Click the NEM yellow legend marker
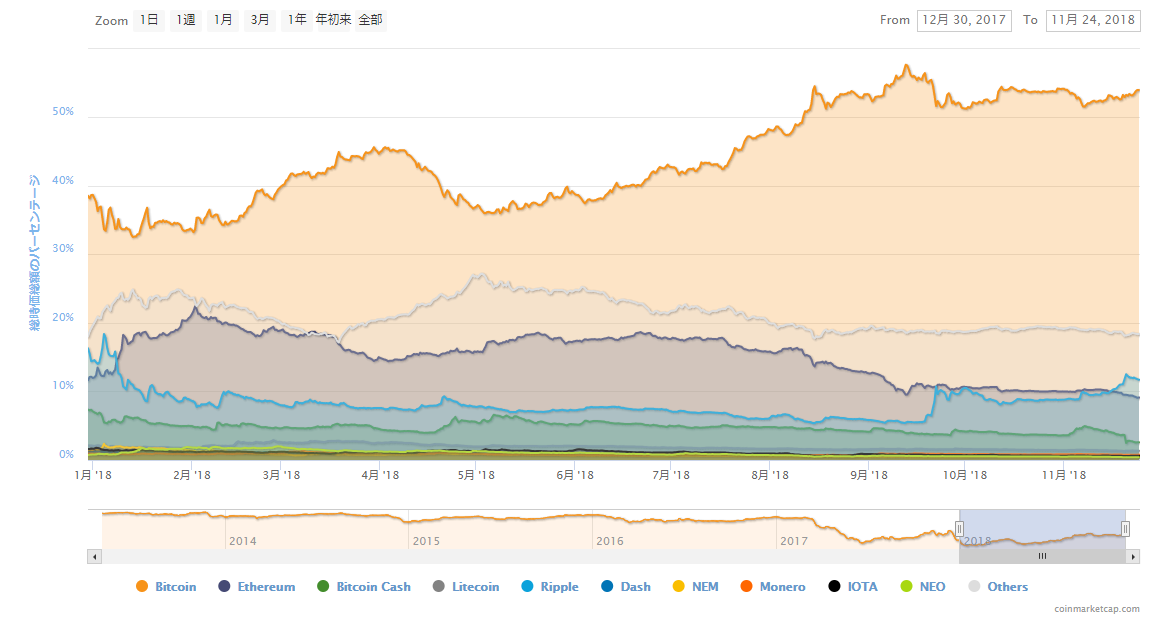 (x=678, y=587)
